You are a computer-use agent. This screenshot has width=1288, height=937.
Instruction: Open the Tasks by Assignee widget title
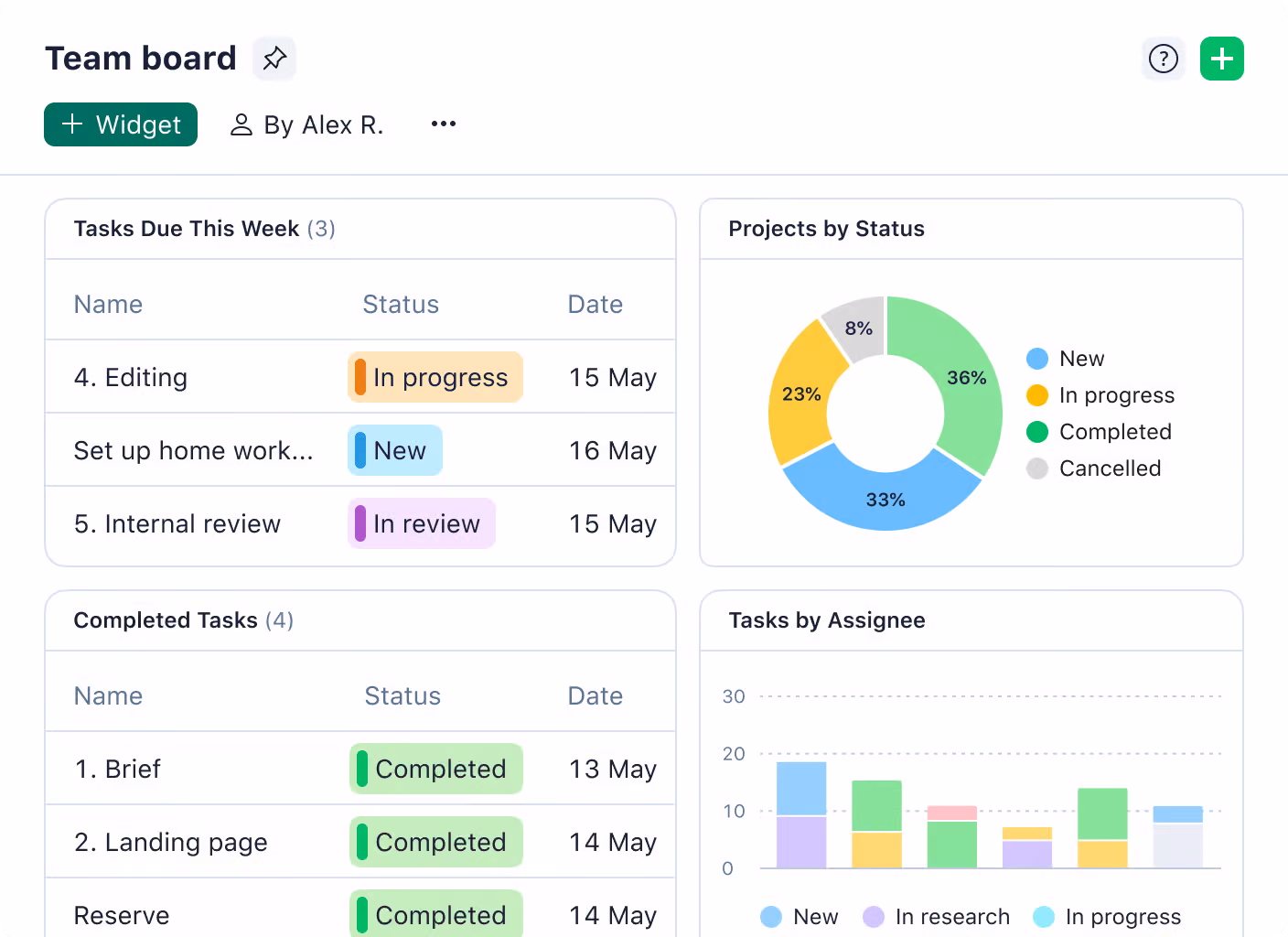[827, 620]
